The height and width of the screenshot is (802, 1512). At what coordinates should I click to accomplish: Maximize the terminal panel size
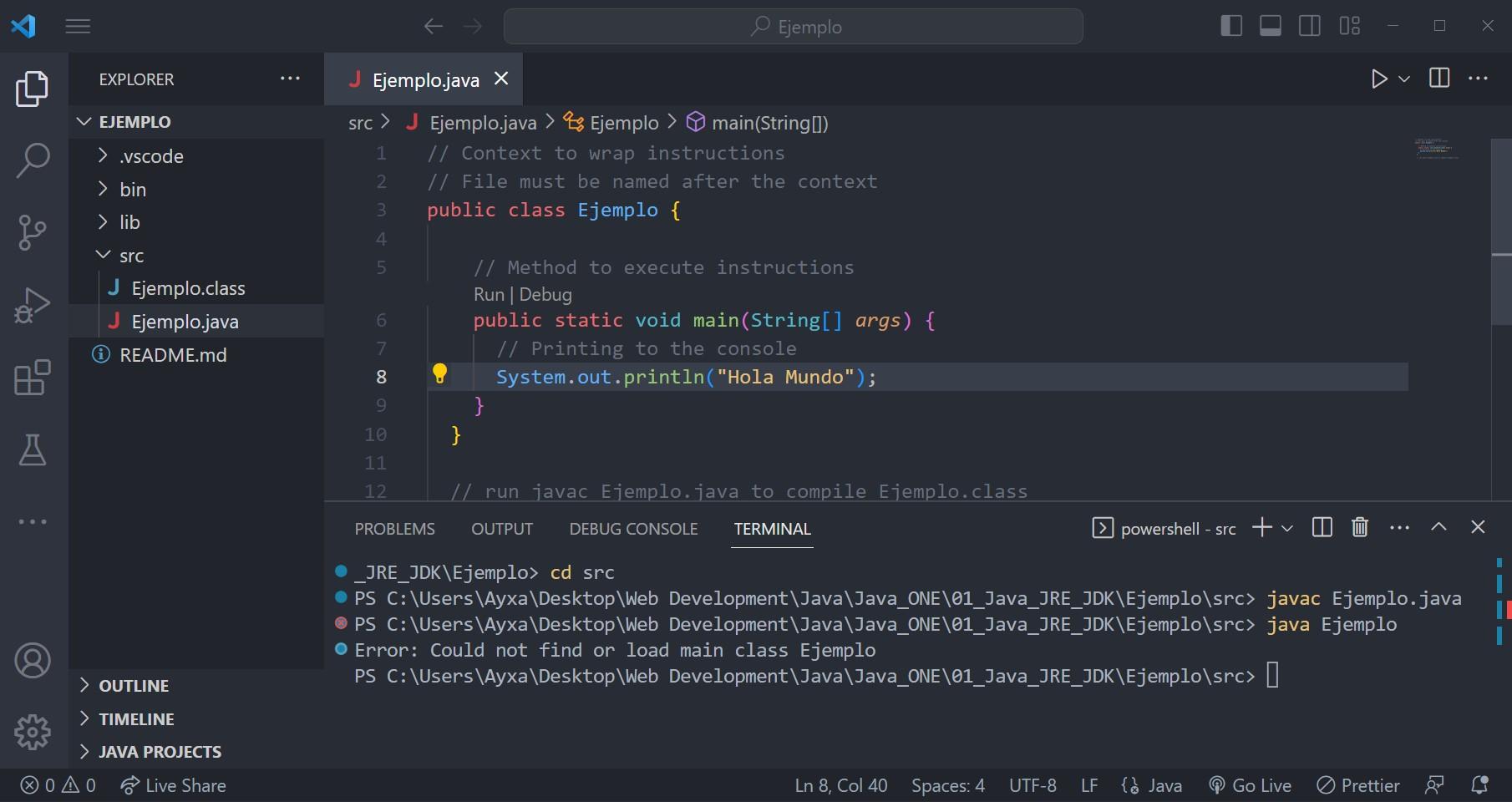click(x=1438, y=527)
